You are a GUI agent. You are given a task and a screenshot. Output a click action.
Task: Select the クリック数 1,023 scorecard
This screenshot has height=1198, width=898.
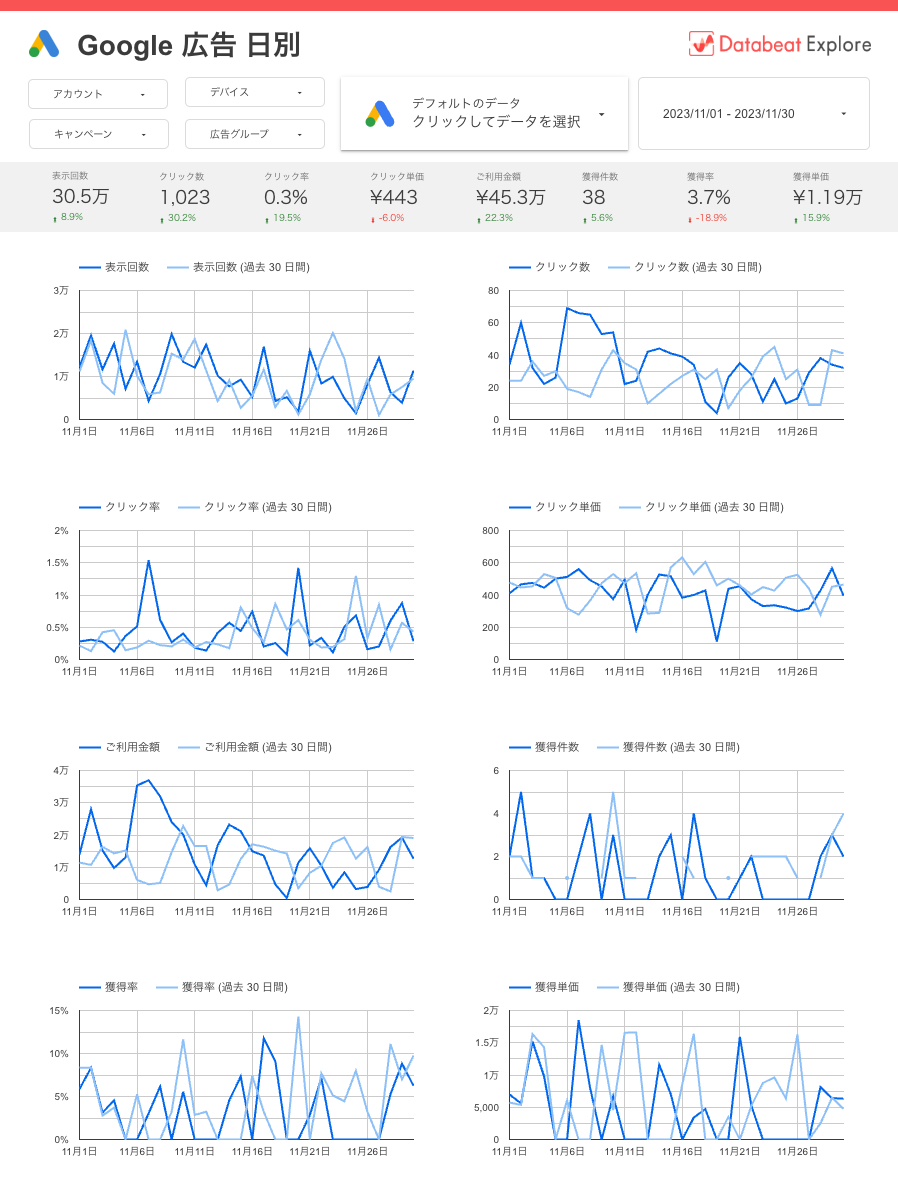pos(184,196)
